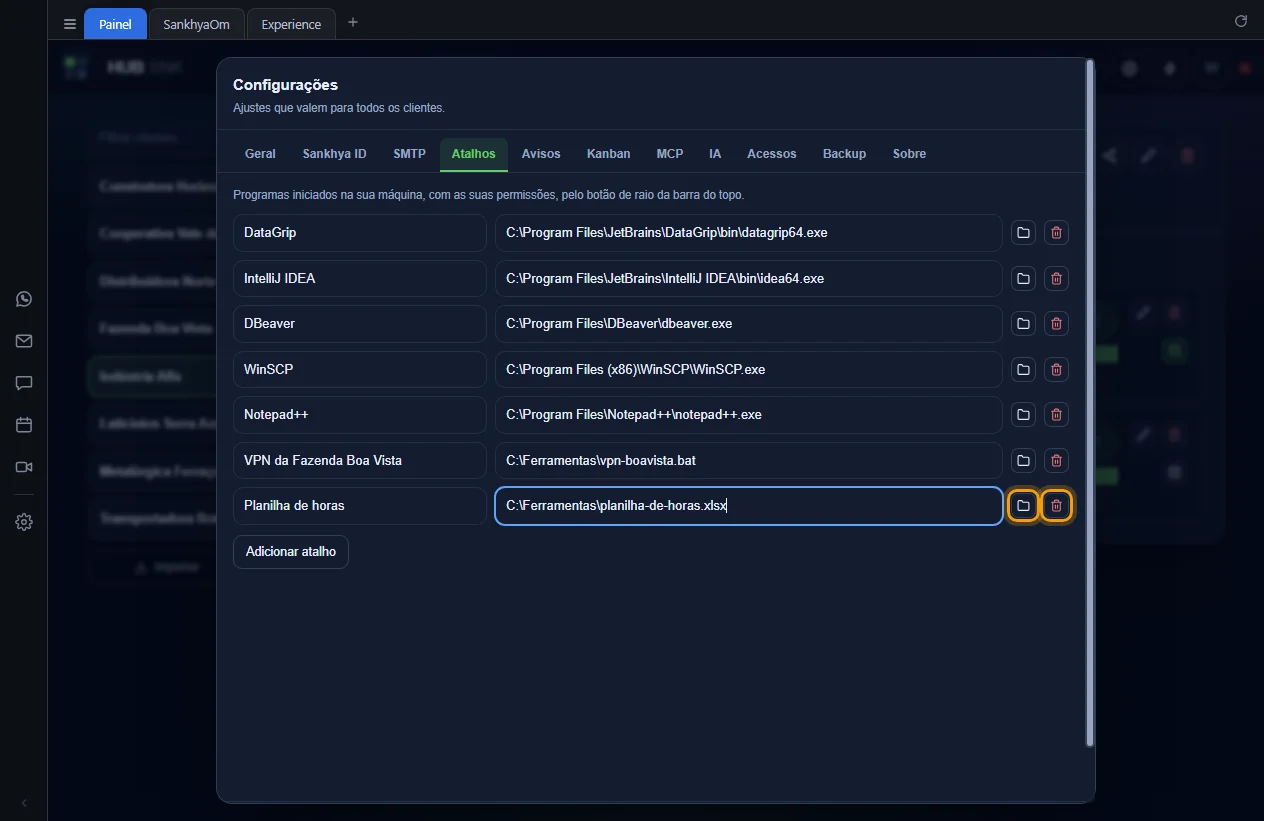The width and height of the screenshot is (1264, 821).
Task: Delete the IntelliJ IDEA shortcut
Action: 1056,278
